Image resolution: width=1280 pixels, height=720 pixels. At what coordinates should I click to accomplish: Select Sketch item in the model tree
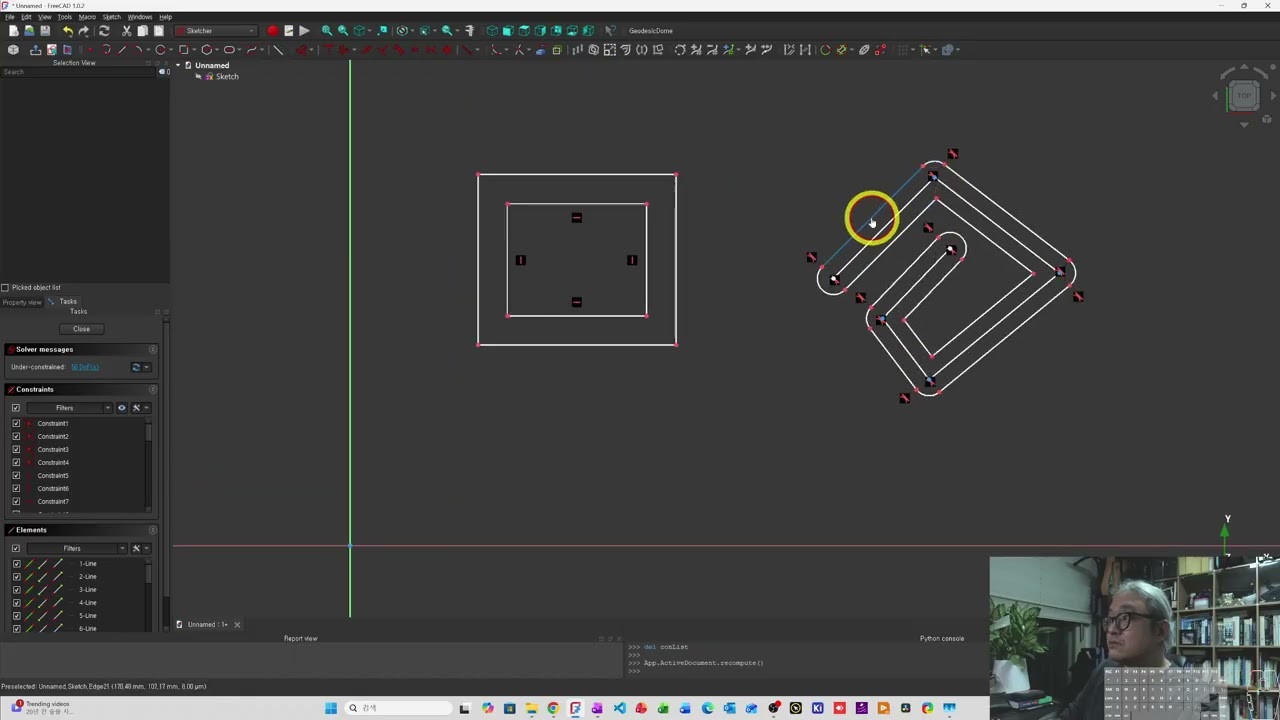coord(227,77)
